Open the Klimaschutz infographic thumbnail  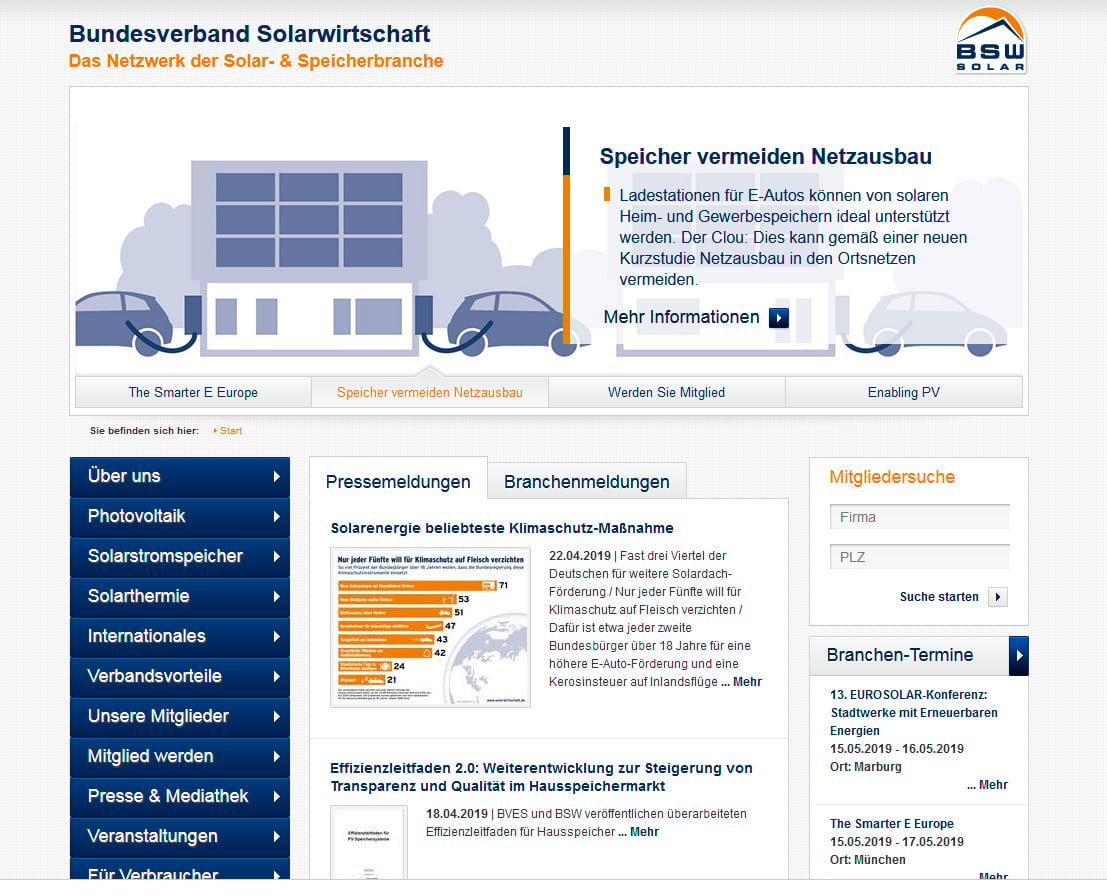430,627
